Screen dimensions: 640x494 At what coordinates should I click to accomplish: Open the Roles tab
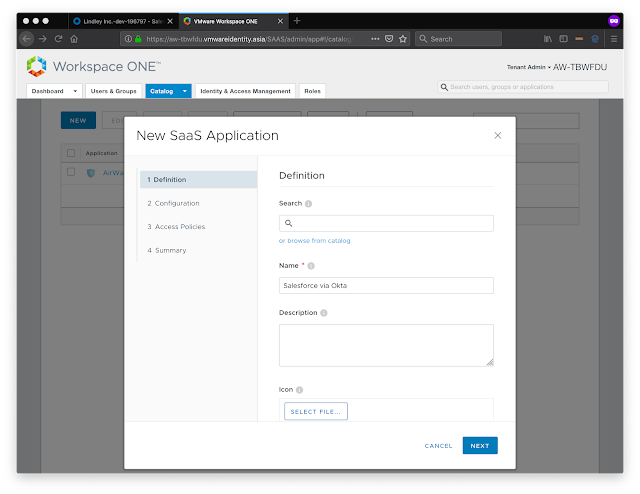(312, 91)
